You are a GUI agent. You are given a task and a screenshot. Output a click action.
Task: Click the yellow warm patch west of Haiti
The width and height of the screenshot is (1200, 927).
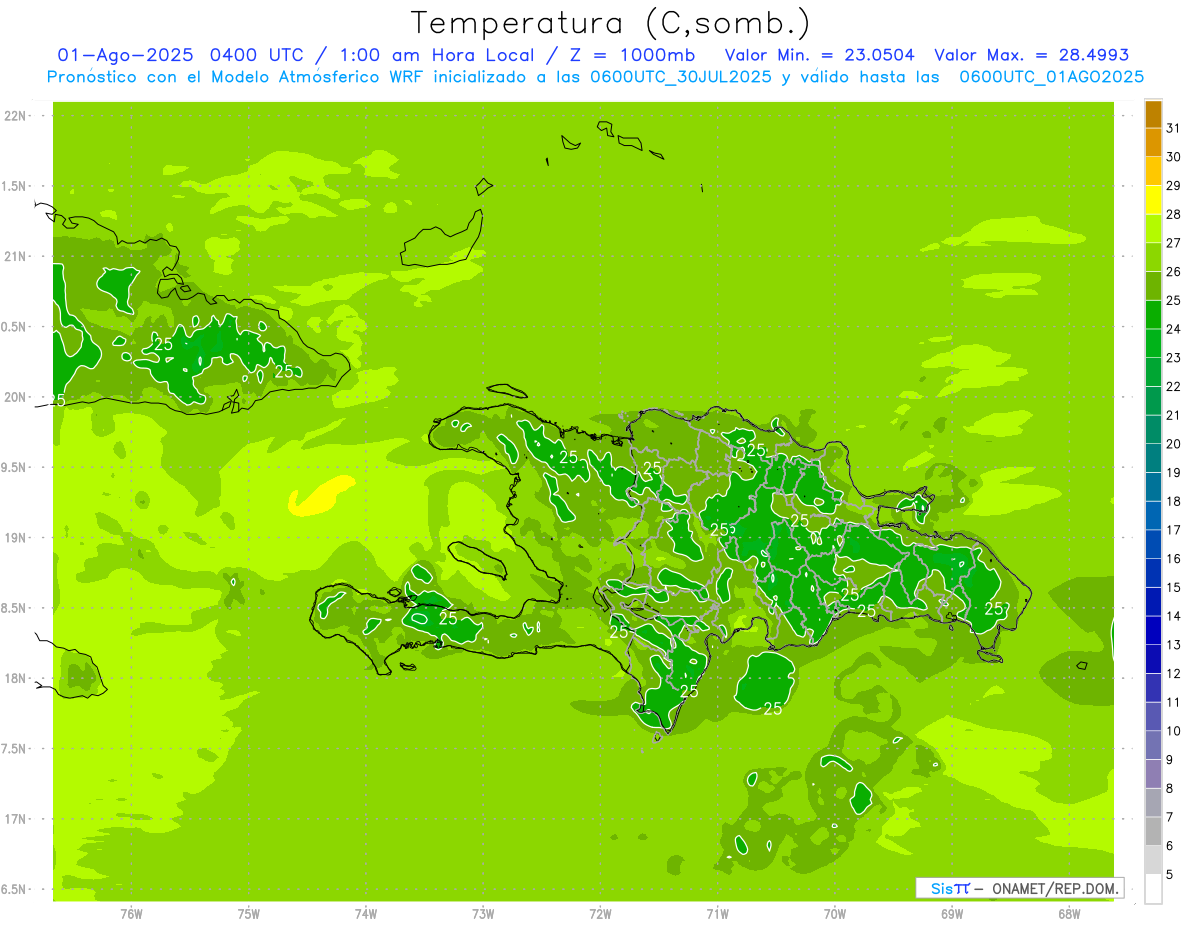[x=321, y=496]
